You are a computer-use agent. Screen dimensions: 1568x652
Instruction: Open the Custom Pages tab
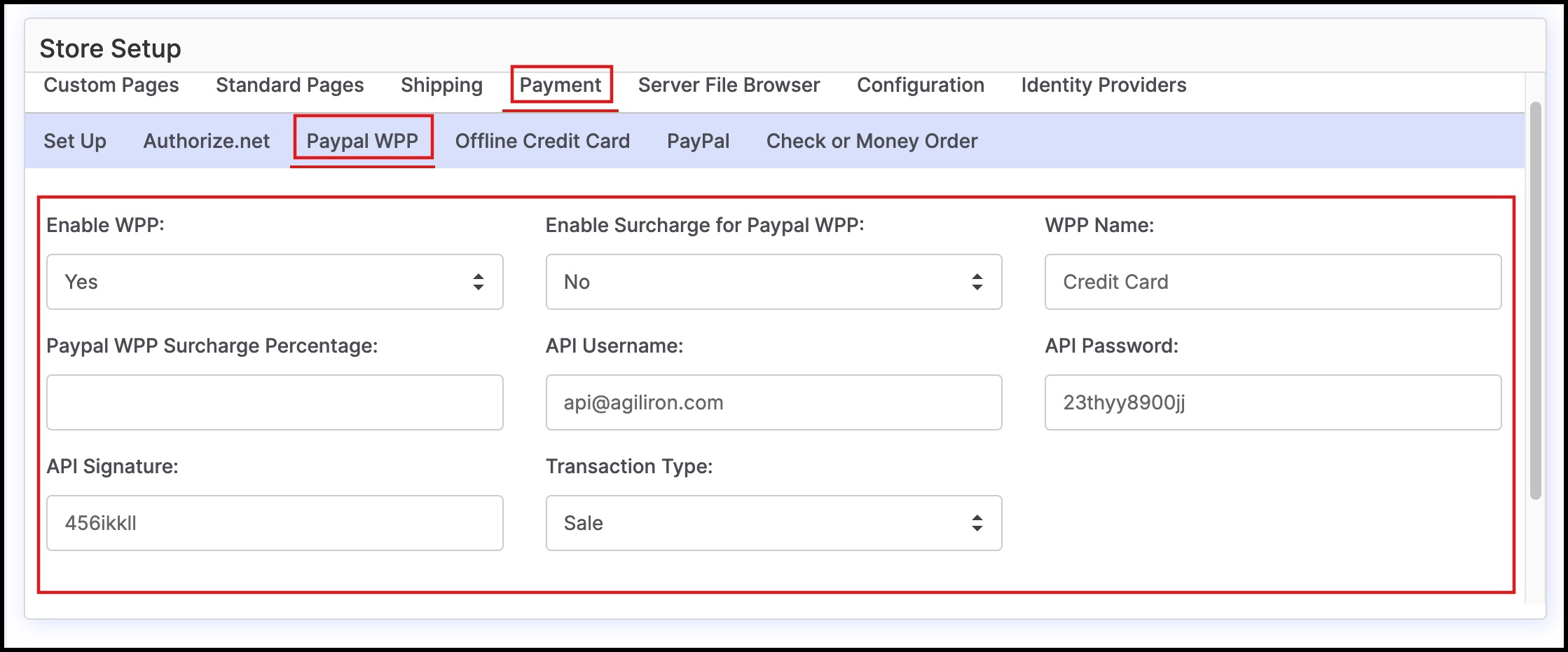click(x=111, y=86)
